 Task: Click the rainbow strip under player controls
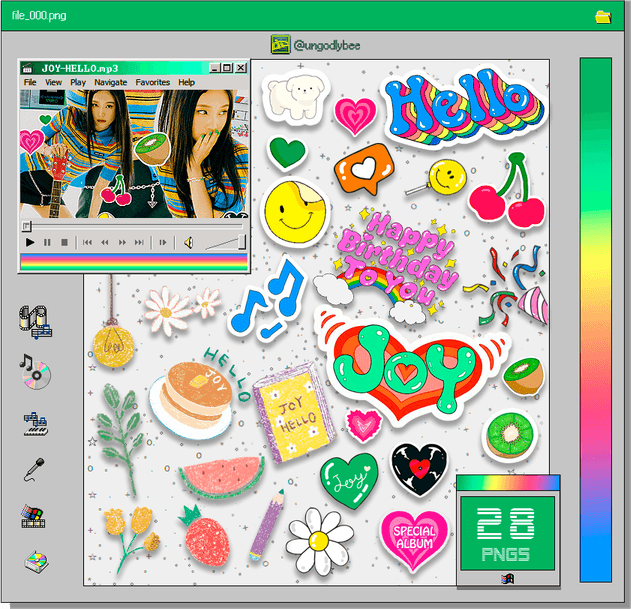click(134, 262)
